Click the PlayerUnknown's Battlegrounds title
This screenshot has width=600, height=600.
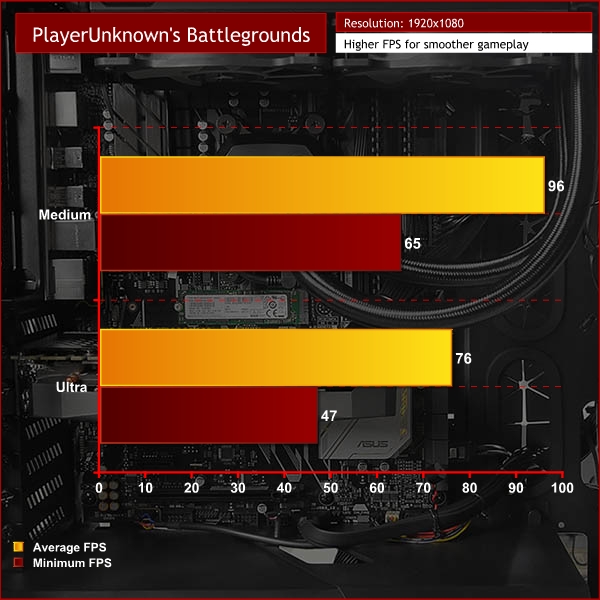[171, 35]
